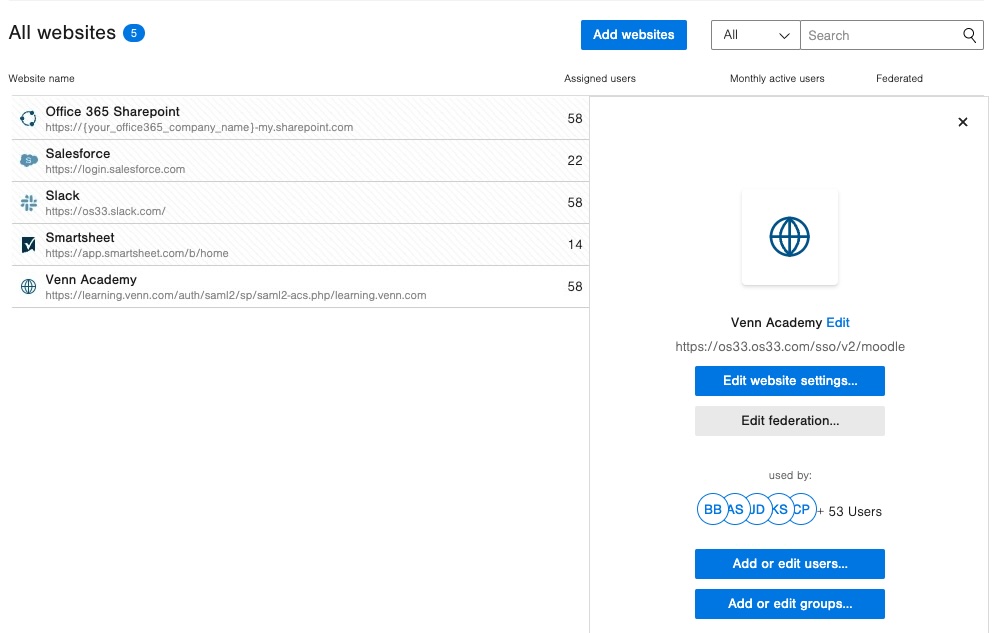Click the Office 365 Sharepoint icon
Viewport: 994px width, 633px height.
28,118
